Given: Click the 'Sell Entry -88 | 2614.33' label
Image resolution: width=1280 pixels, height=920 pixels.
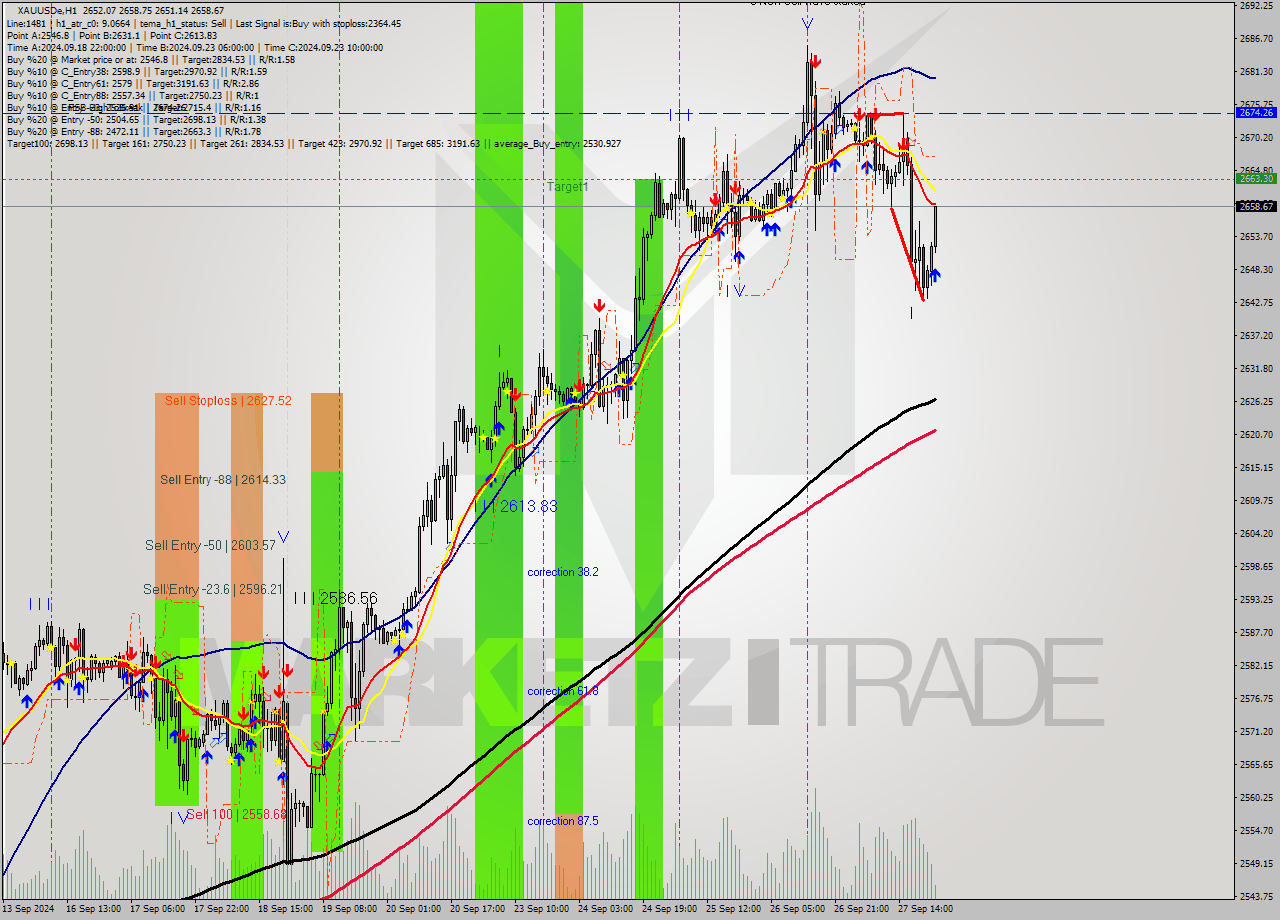Looking at the screenshot, I should point(223,480).
